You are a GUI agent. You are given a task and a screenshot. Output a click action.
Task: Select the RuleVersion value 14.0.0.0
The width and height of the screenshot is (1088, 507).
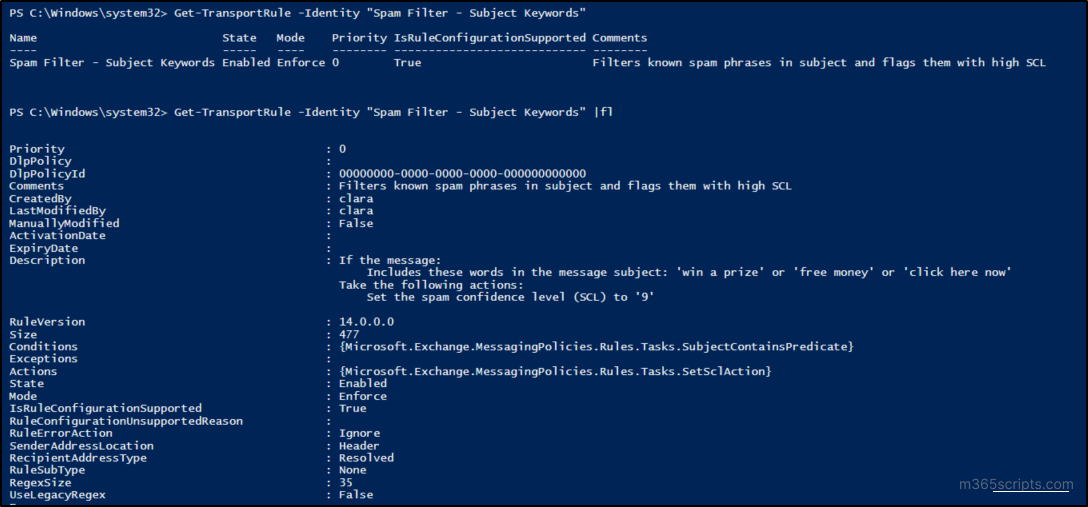pos(366,322)
